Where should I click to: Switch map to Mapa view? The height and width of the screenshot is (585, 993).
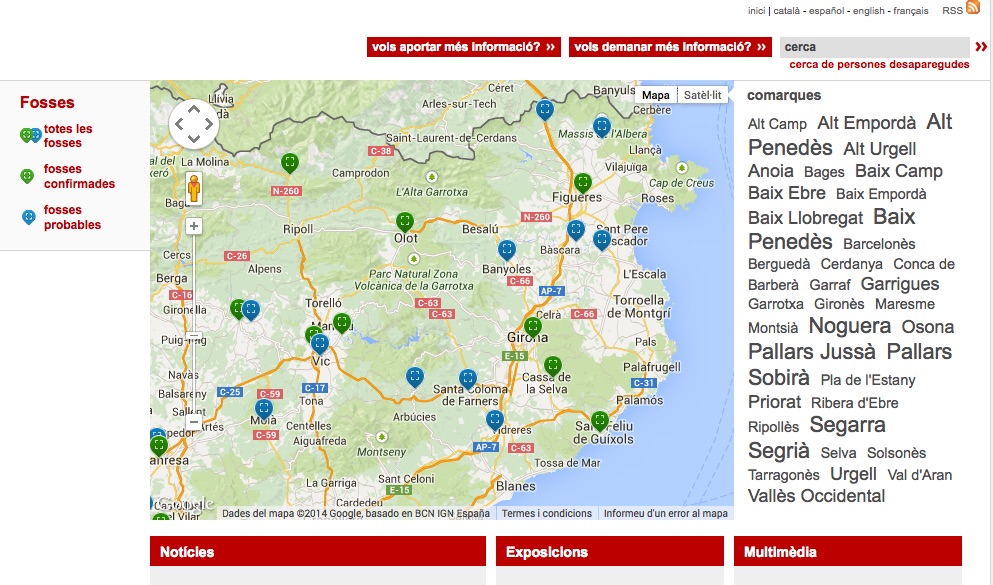655,95
